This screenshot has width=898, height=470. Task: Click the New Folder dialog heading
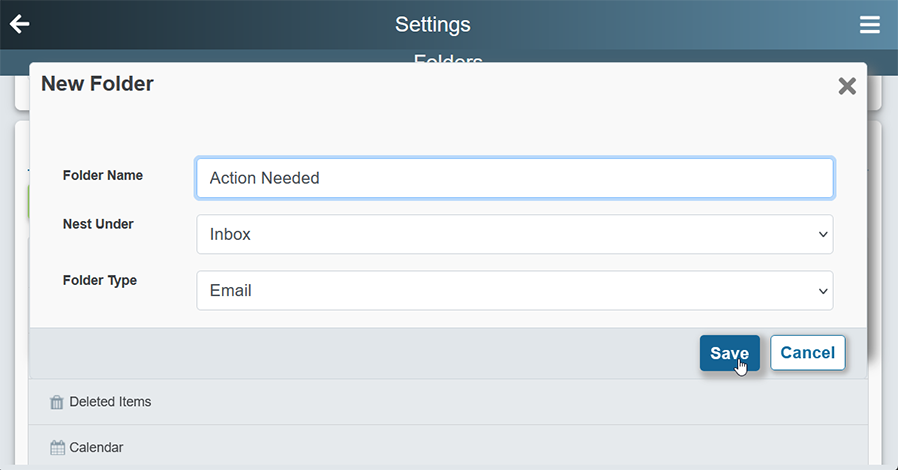(x=97, y=84)
